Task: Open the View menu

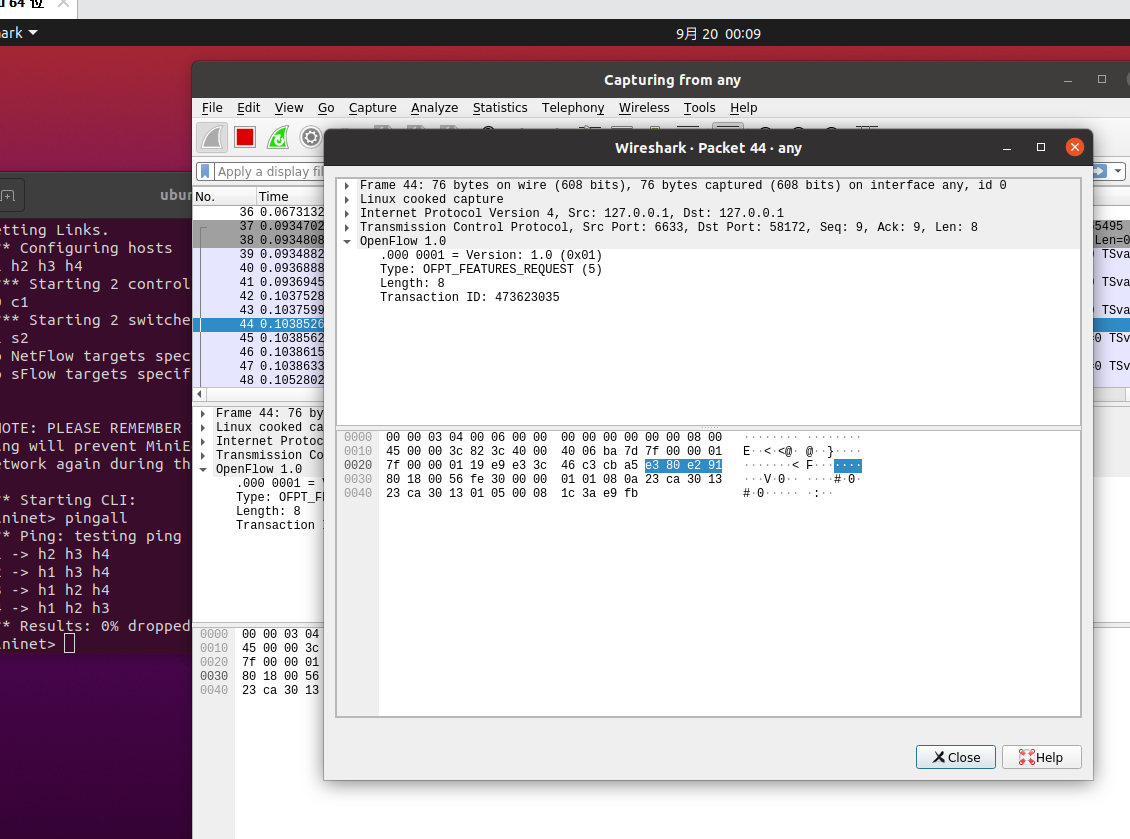Action: pos(289,107)
